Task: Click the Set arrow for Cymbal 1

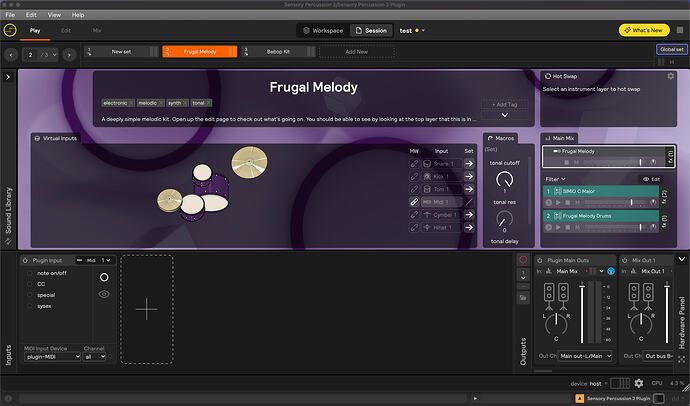Action: pos(469,215)
